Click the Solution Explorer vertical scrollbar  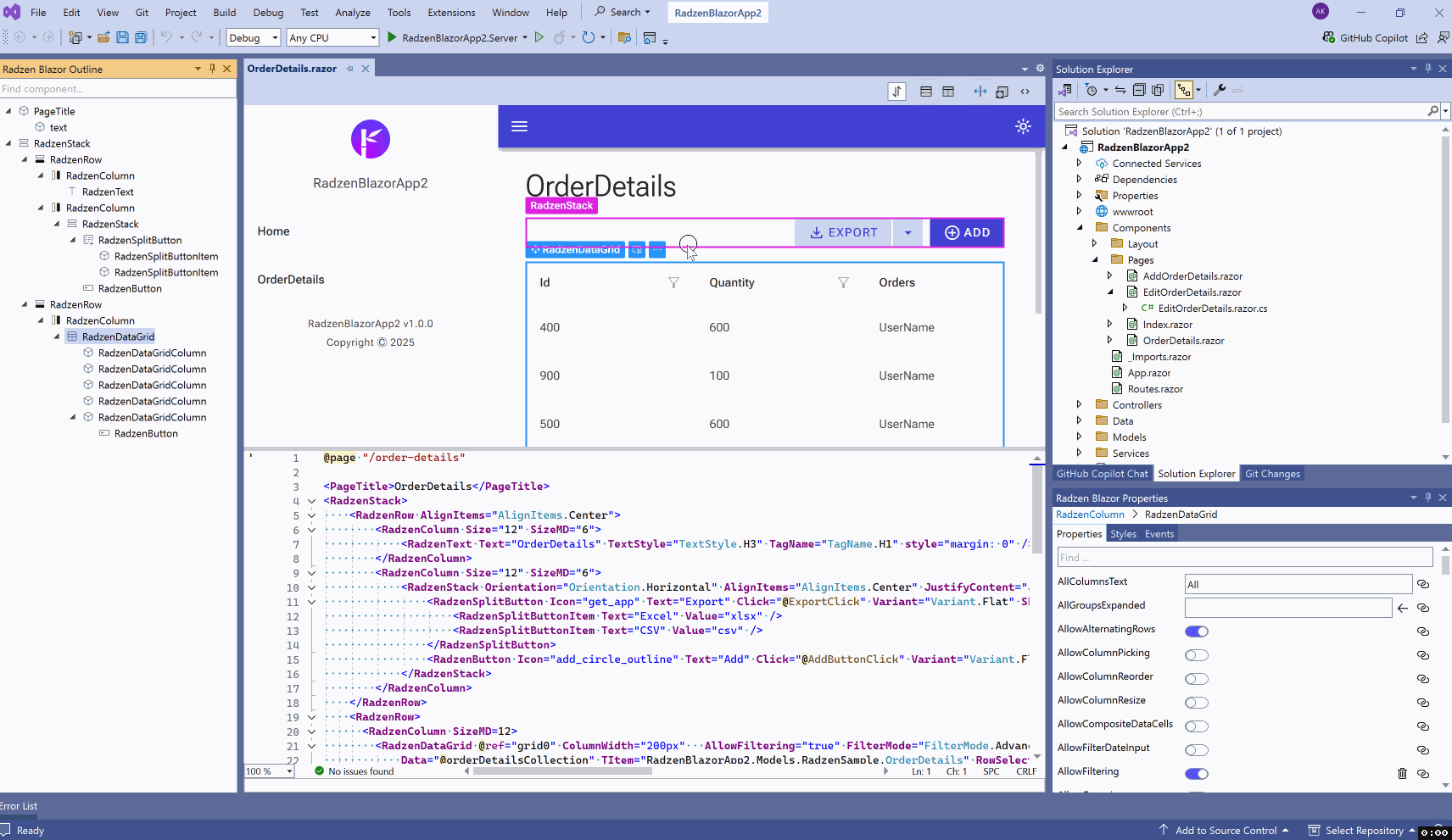click(1445, 280)
